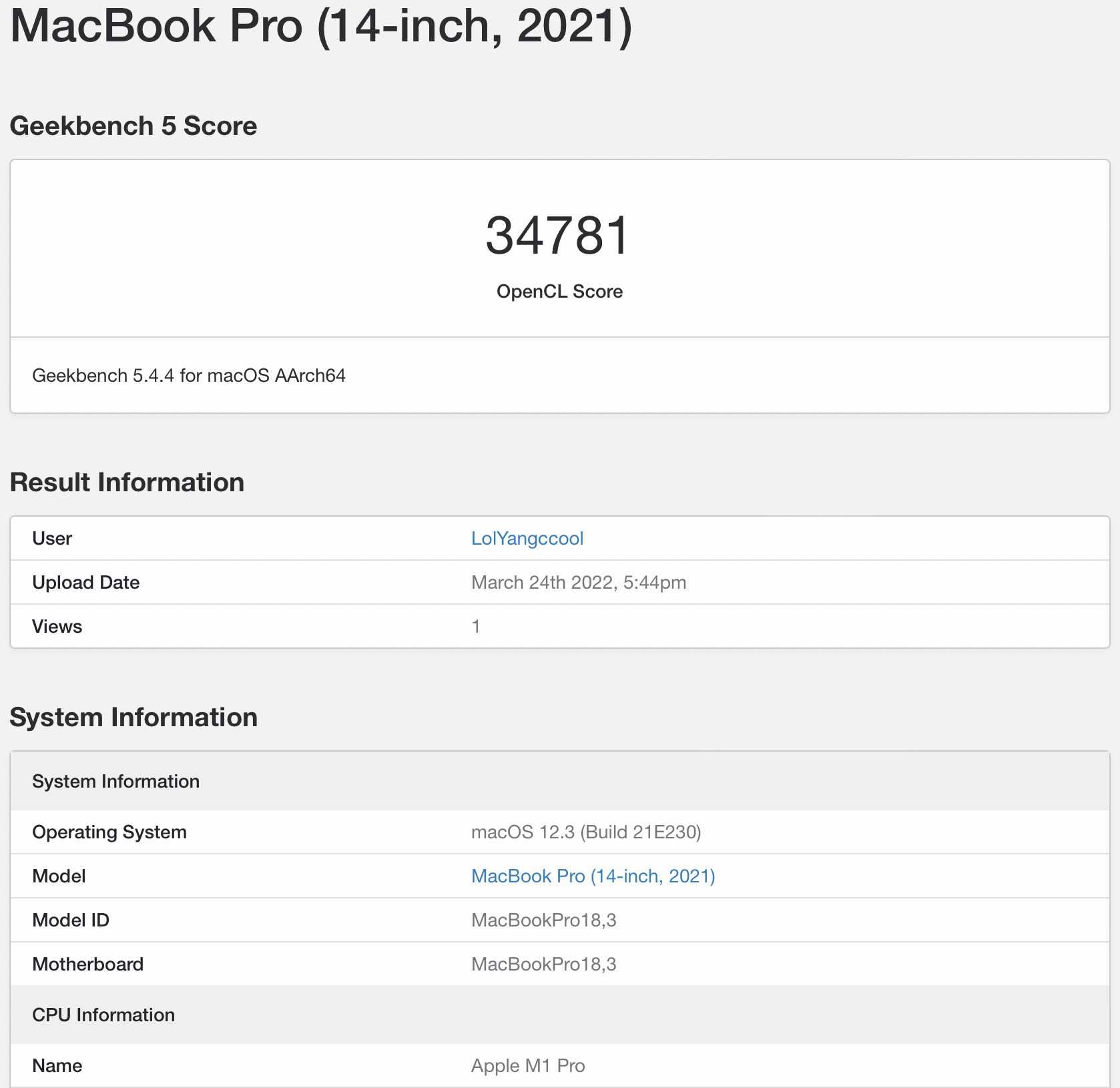The width and height of the screenshot is (1120, 1088).
Task: Click the Operating System row label
Action: tap(109, 832)
